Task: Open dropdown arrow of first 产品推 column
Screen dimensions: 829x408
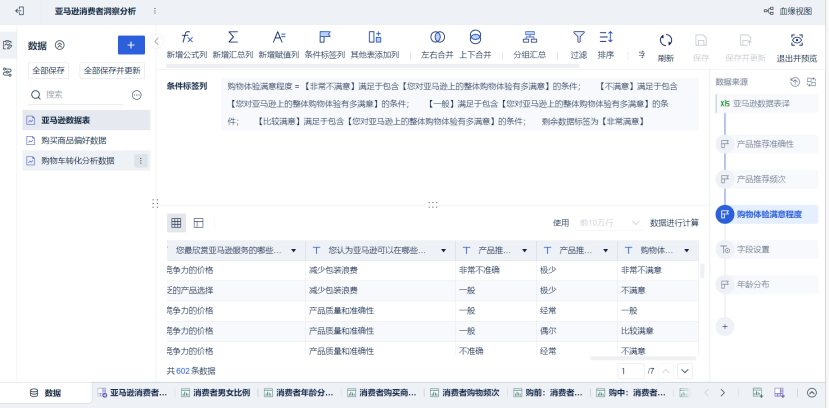Action: [524, 251]
